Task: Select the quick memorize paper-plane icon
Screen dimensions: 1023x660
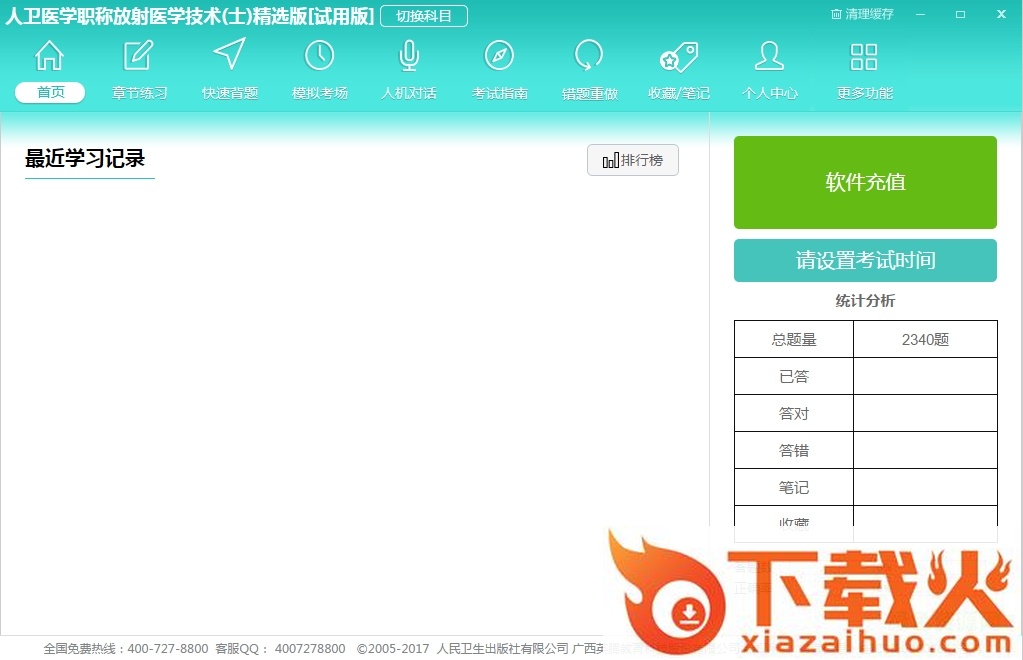Action: point(229,55)
